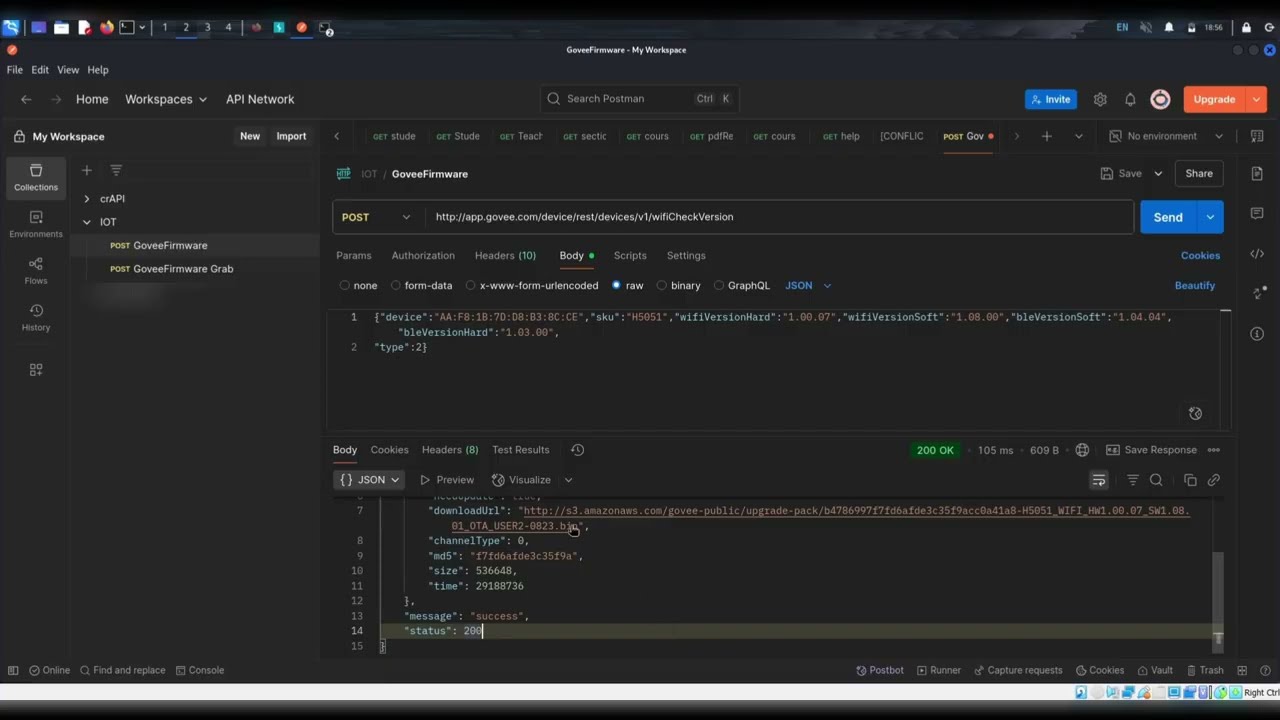The width and height of the screenshot is (1280, 720).
Task: Open the Collections sidebar panel
Action: click(x=36, y=177)
